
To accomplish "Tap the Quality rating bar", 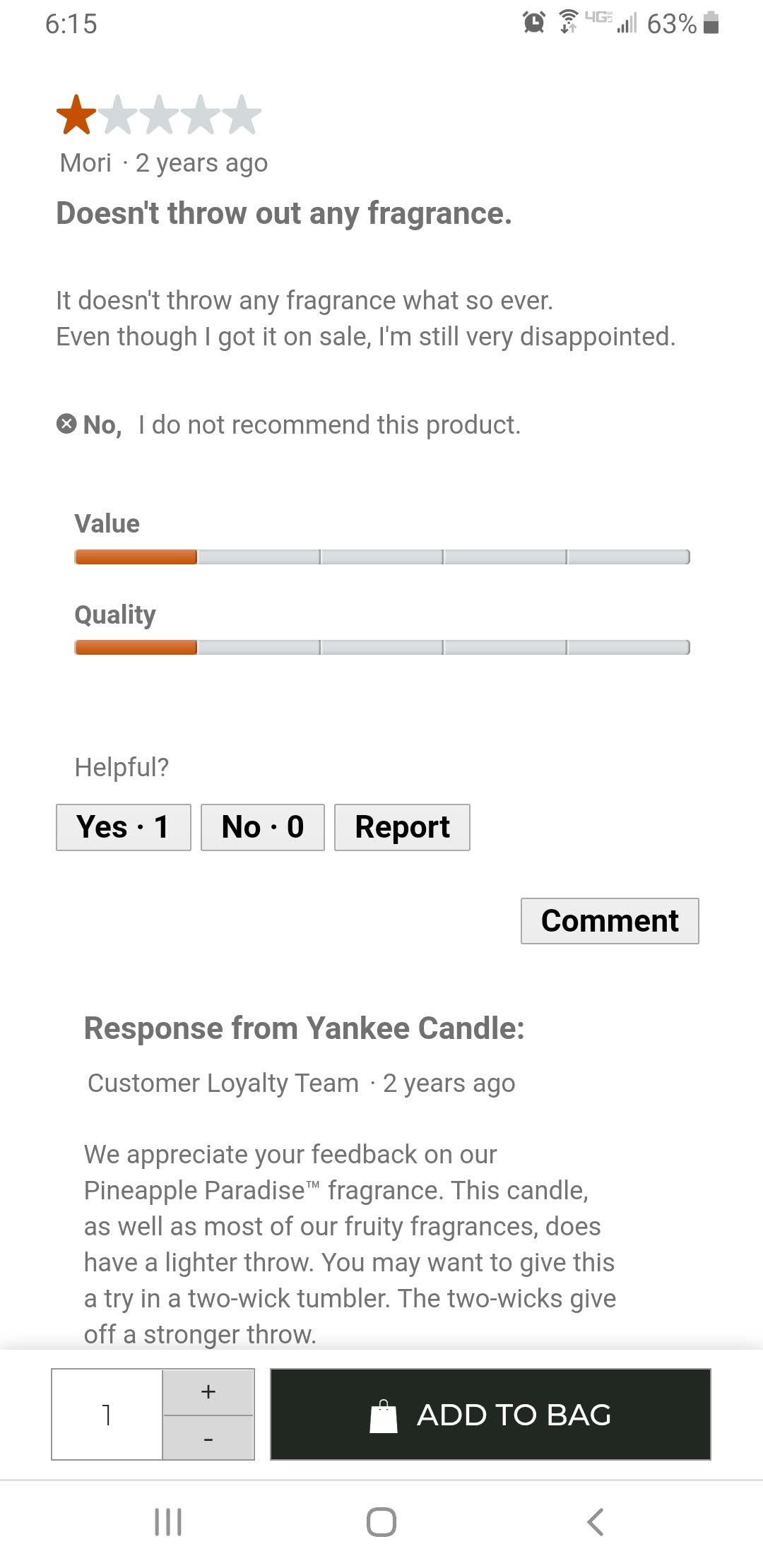I will tap(381, 648).
